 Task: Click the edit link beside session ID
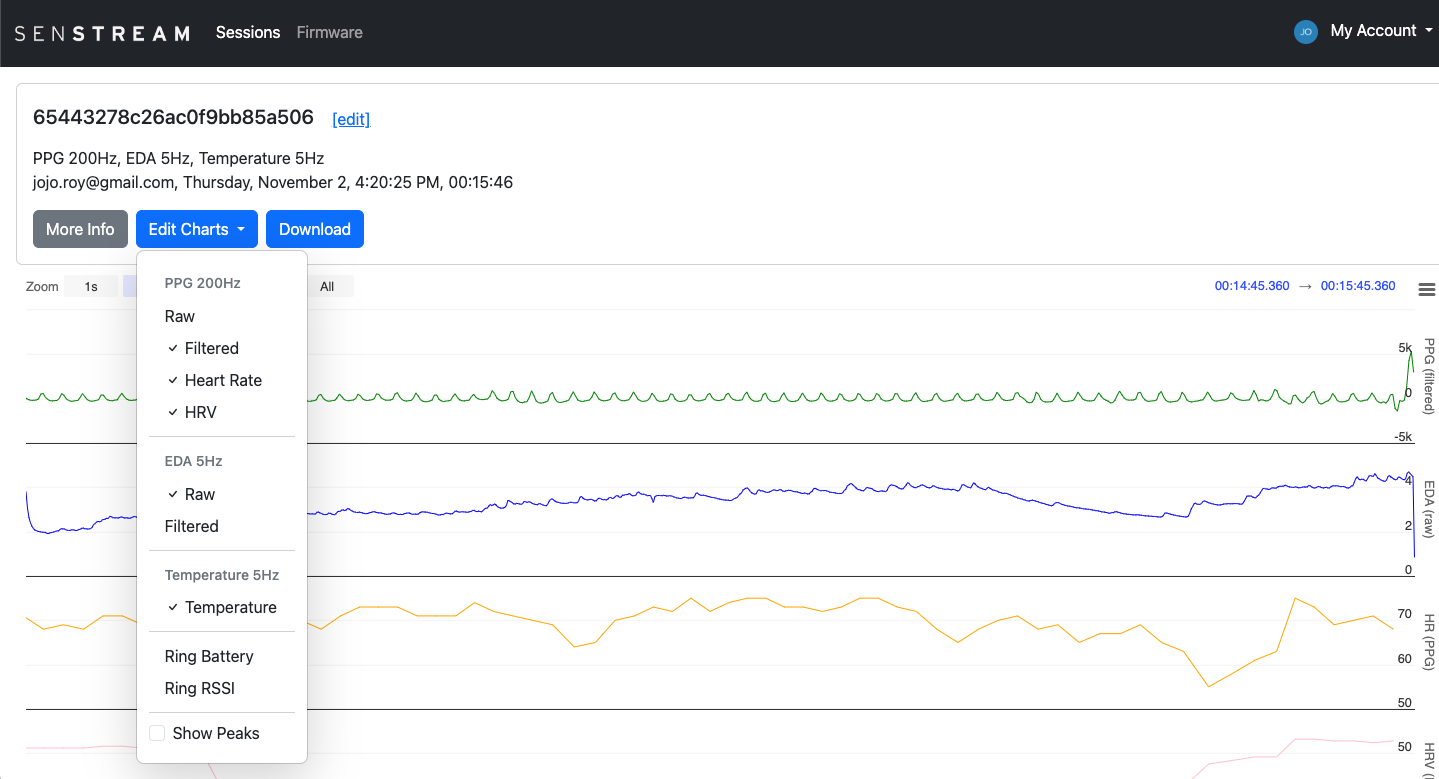pyautogui.click(x=351, y=119)
